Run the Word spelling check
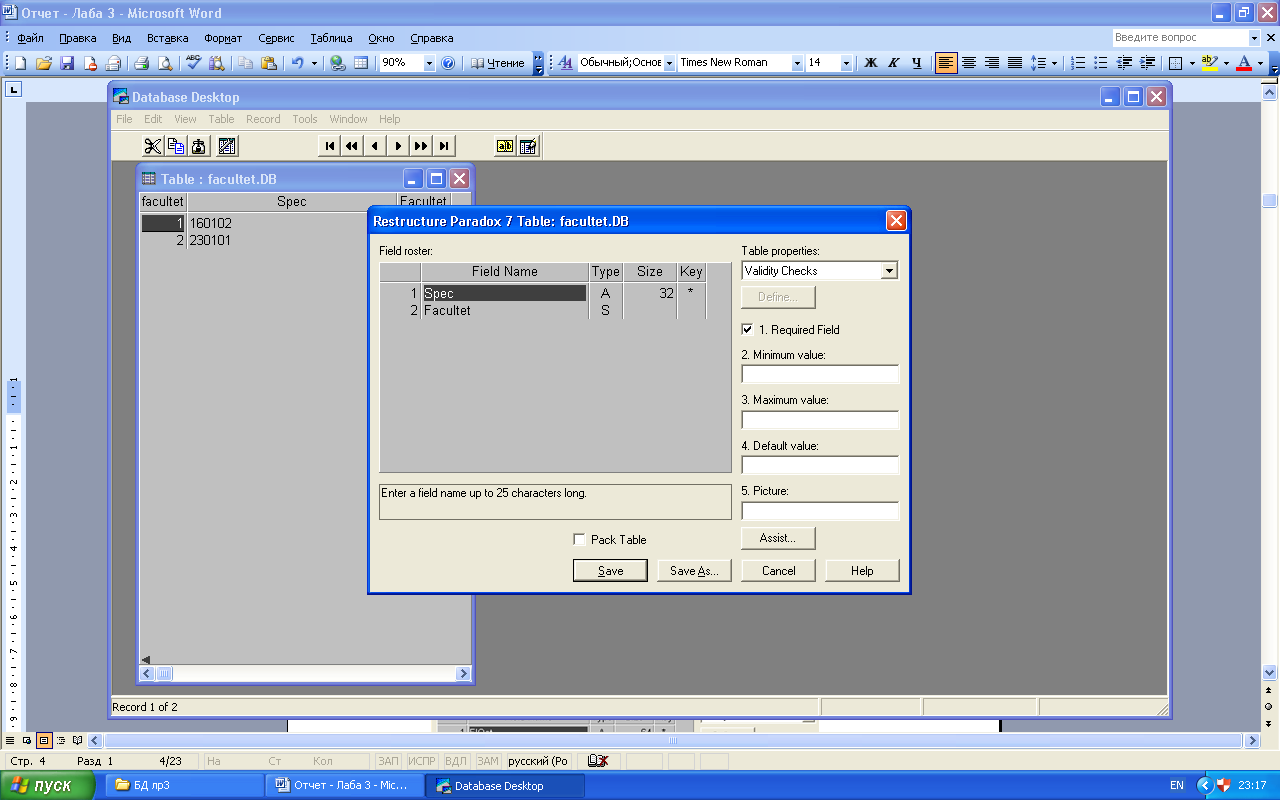Screen dimensions: 1280x800 193,63
